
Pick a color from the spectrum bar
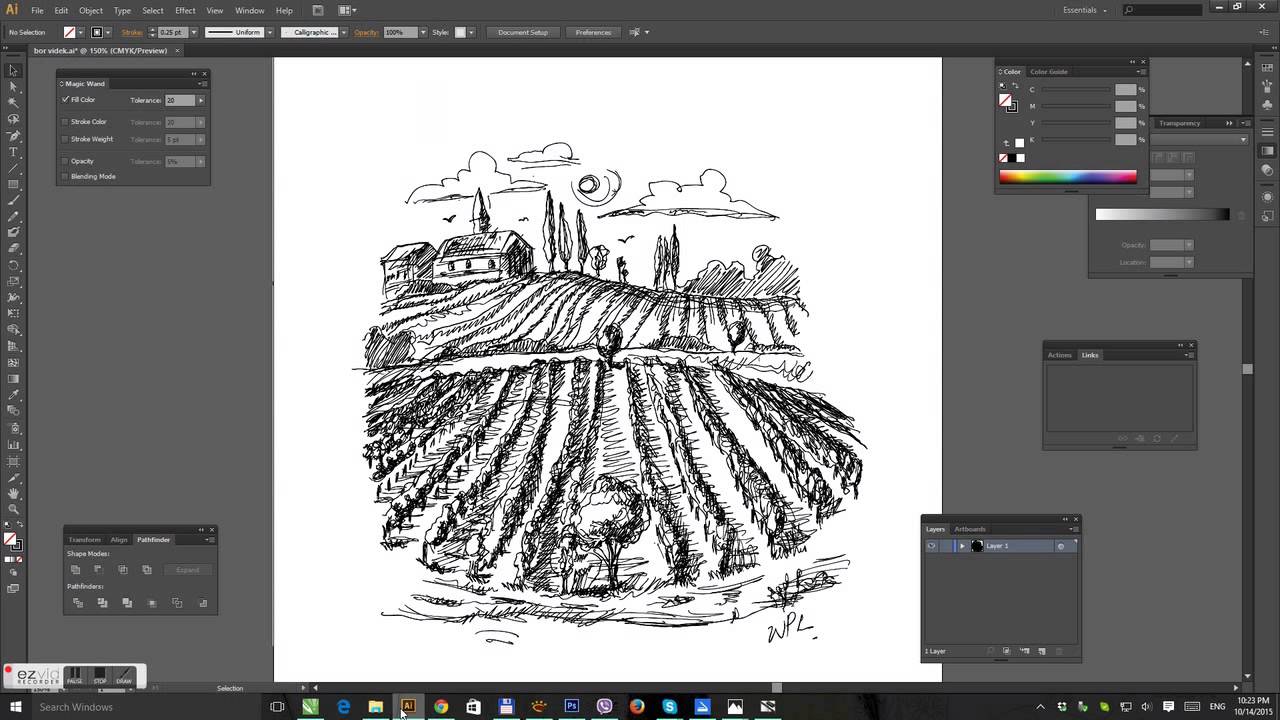point(1067,177)
